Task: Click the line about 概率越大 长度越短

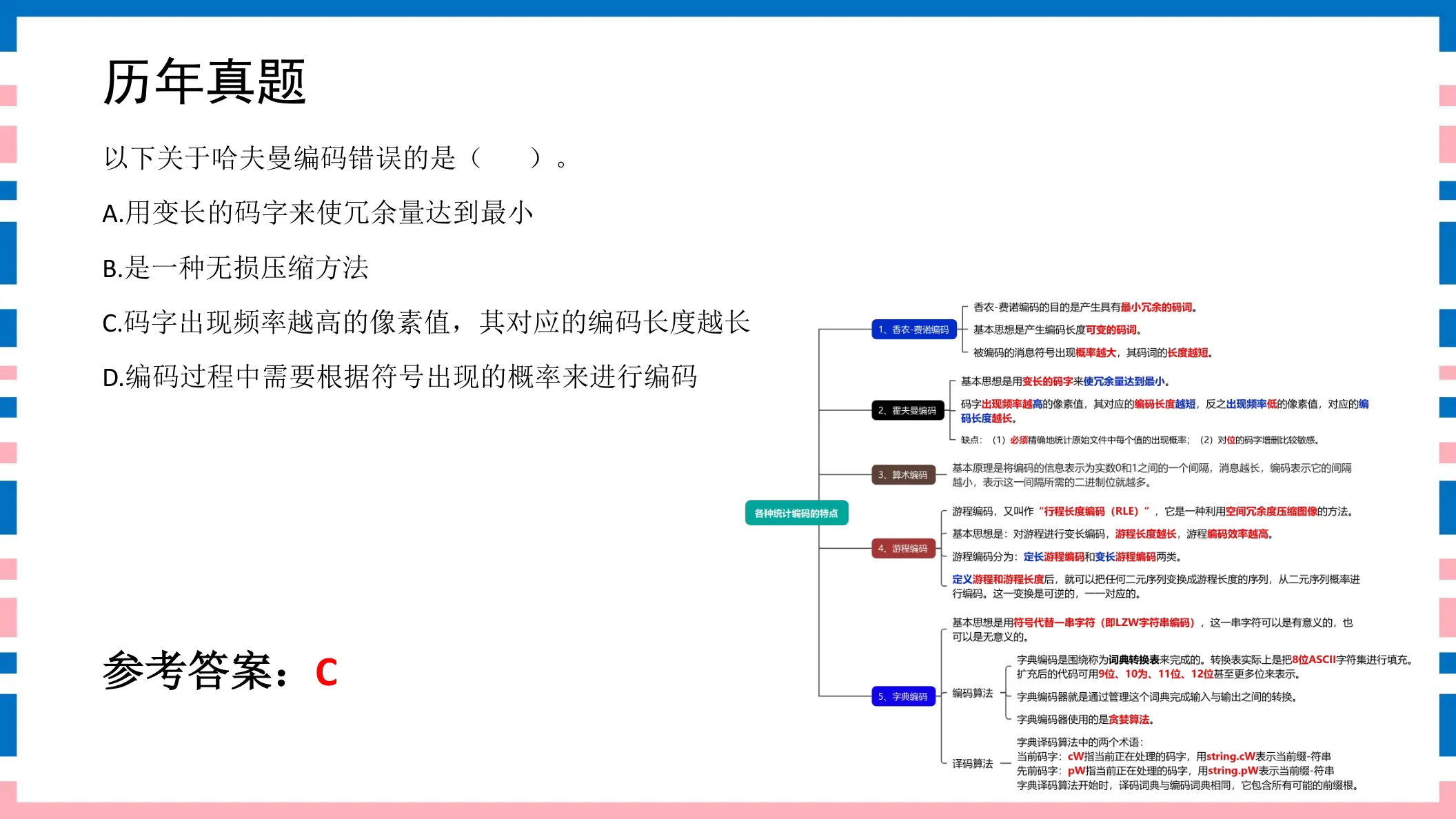Action: 1093,353
